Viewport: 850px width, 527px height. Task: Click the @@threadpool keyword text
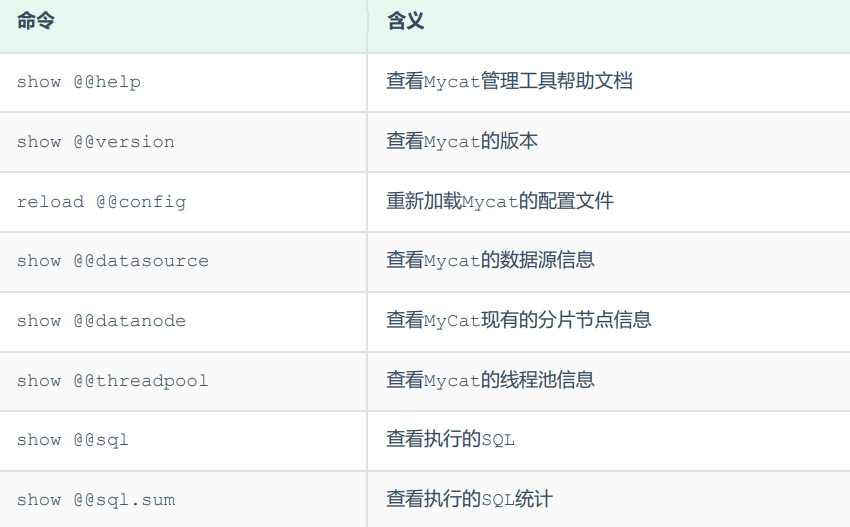[x=140, y=381]
